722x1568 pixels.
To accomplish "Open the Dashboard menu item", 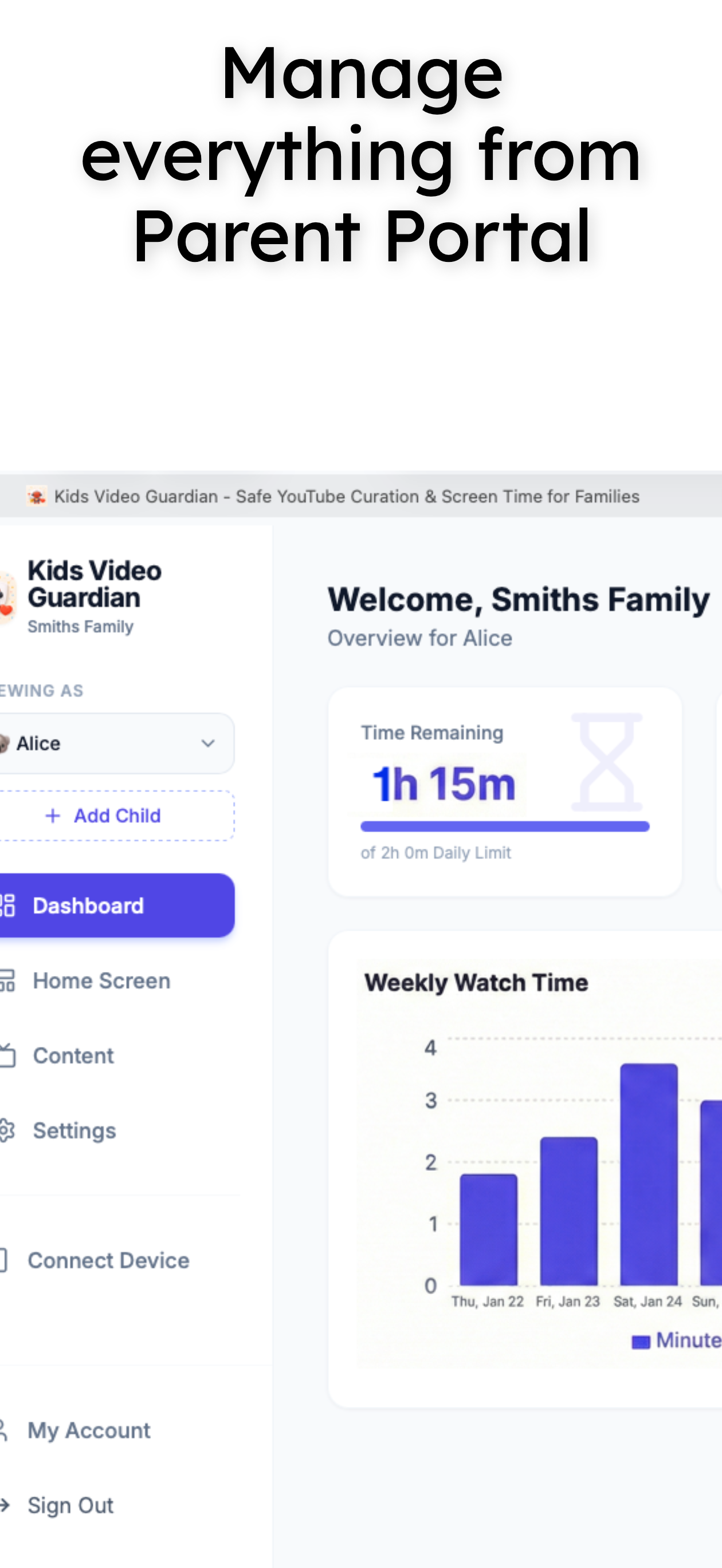I will [116, 905].
